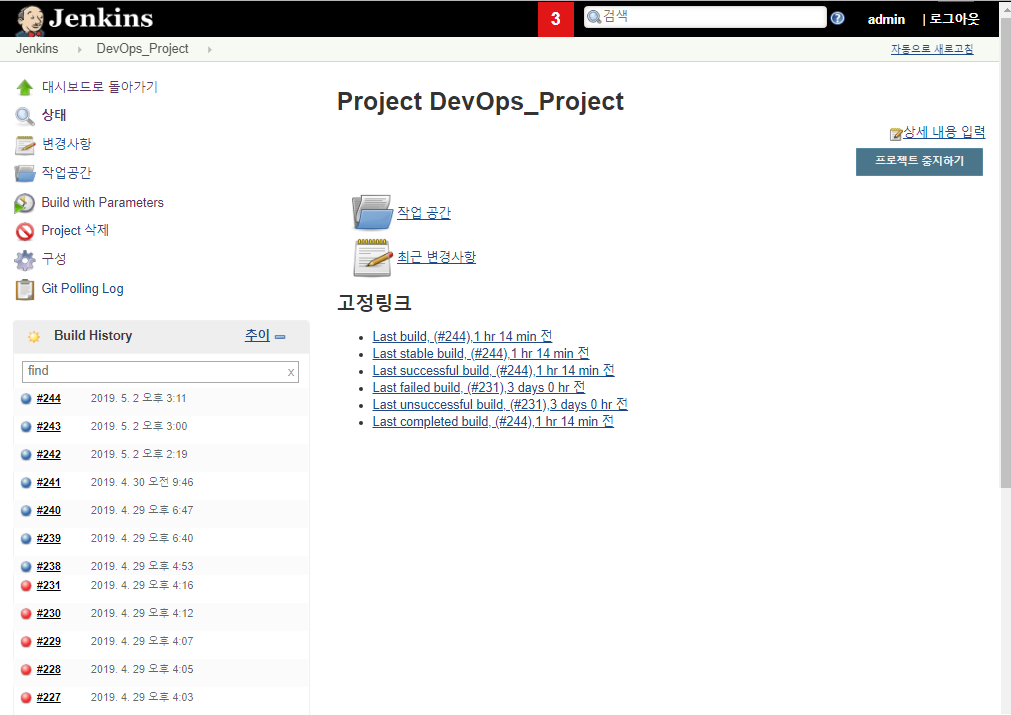
Task: Open build #238
Action: [48, 567]
